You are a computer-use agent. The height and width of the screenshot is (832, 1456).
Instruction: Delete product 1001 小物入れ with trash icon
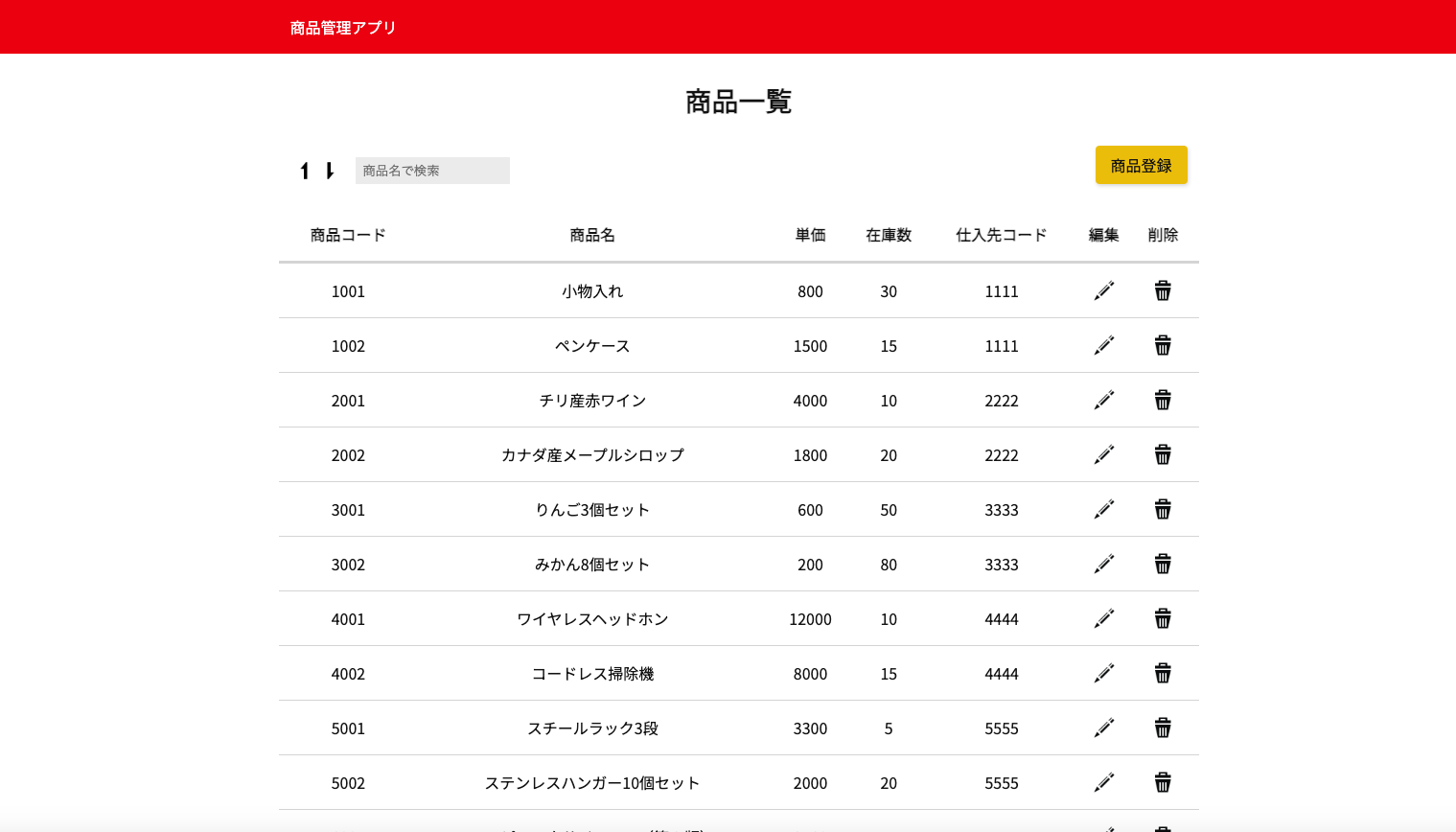pos(1163,290)
